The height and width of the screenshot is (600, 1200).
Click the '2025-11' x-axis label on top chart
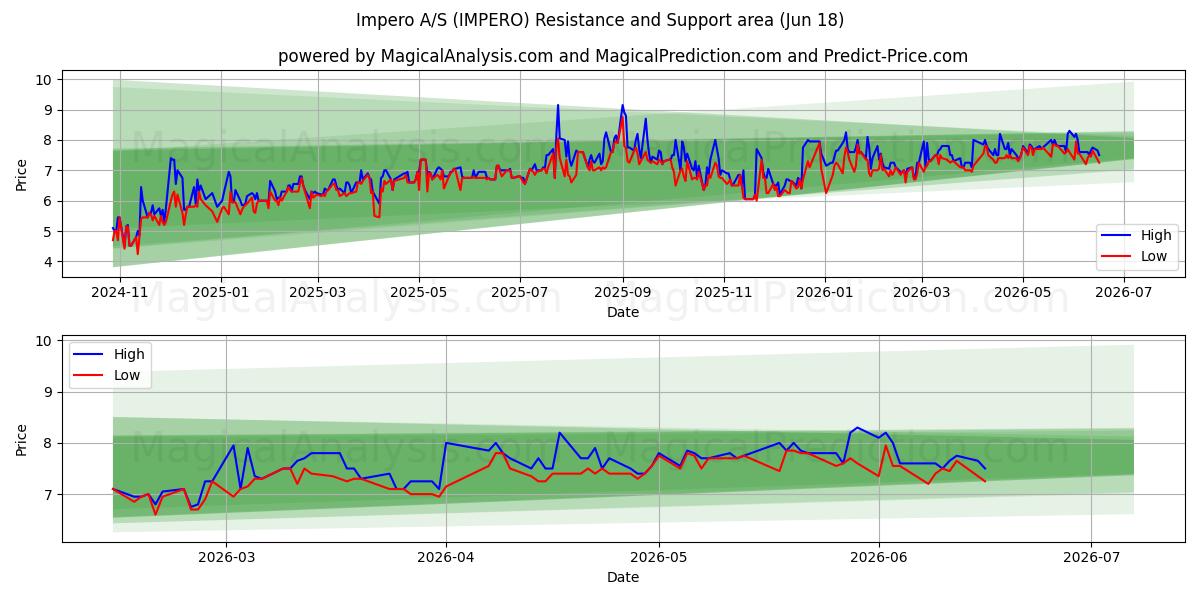tap(723, 294)
